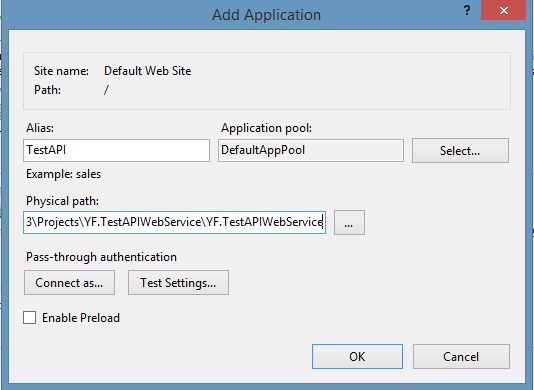Image resolution: width=534 pixels, height=390 pixels.
Task: Click the Alias: label
Action: (40, 128)
